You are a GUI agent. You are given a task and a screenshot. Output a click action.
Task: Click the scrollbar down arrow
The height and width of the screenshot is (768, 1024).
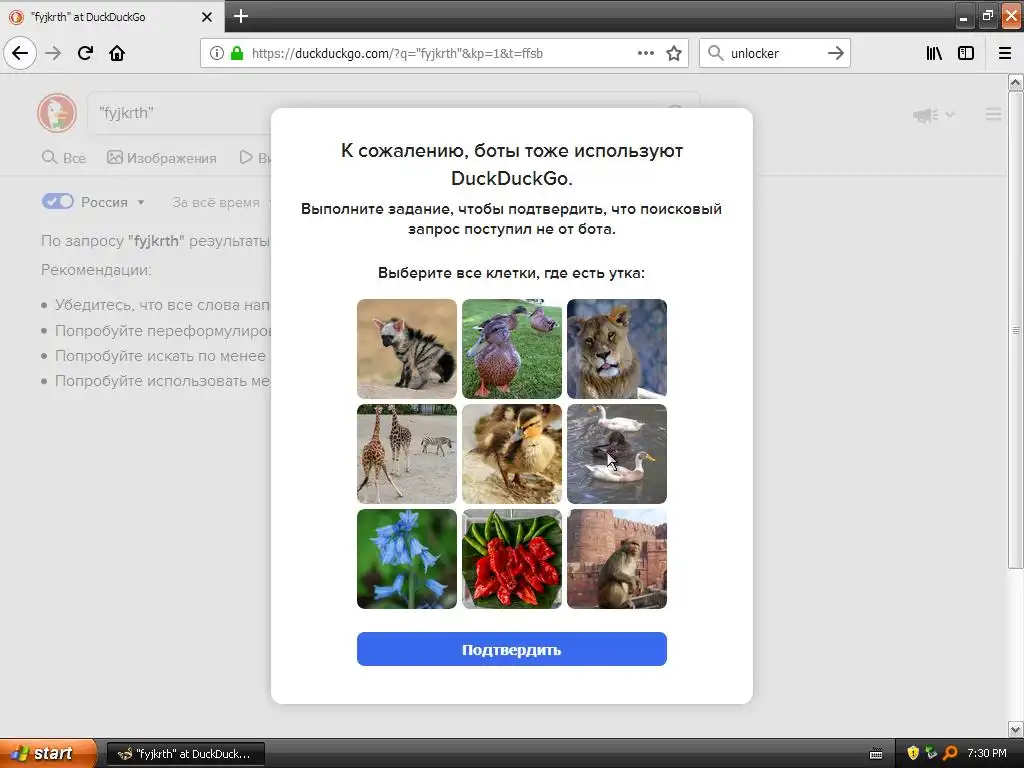(1016, 729)
